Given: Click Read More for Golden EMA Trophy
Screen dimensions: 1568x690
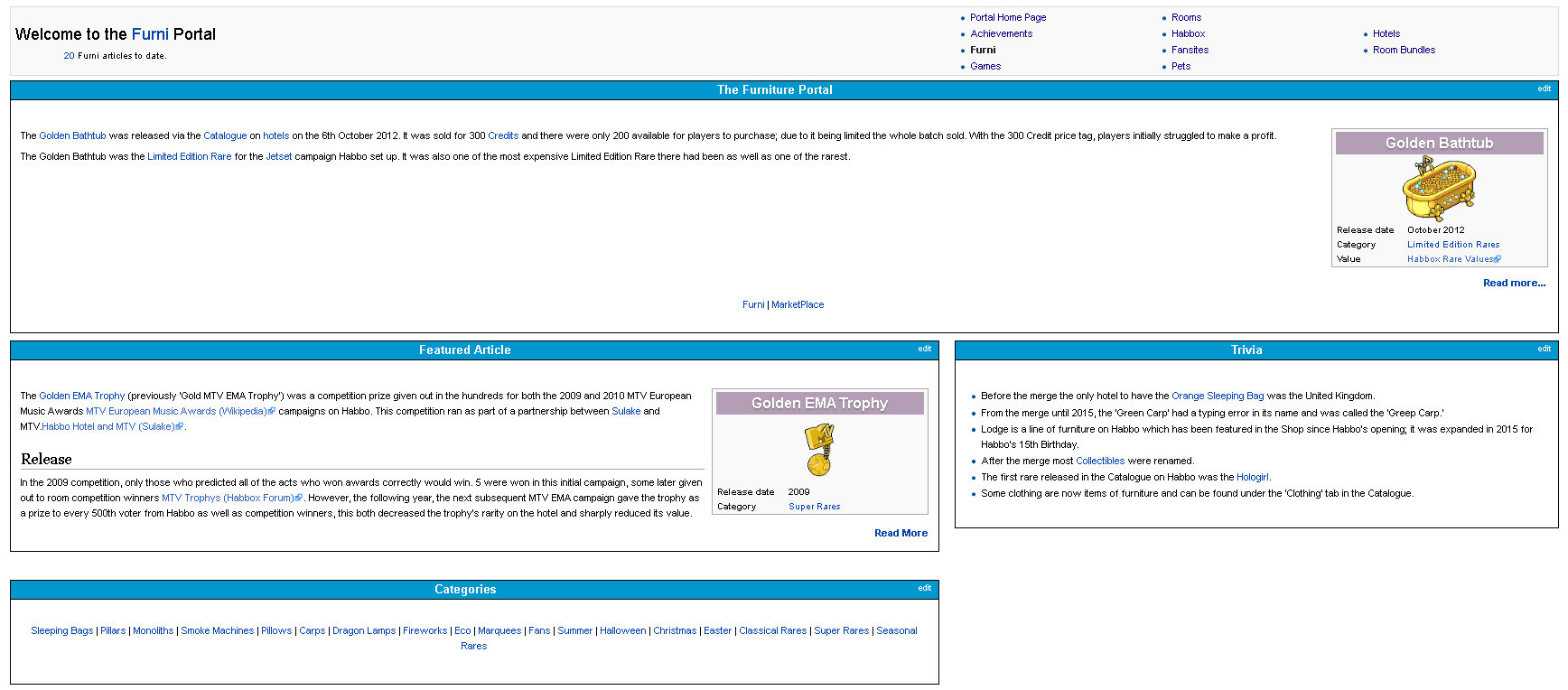Looking at the screenshot, I should [901, 533].
